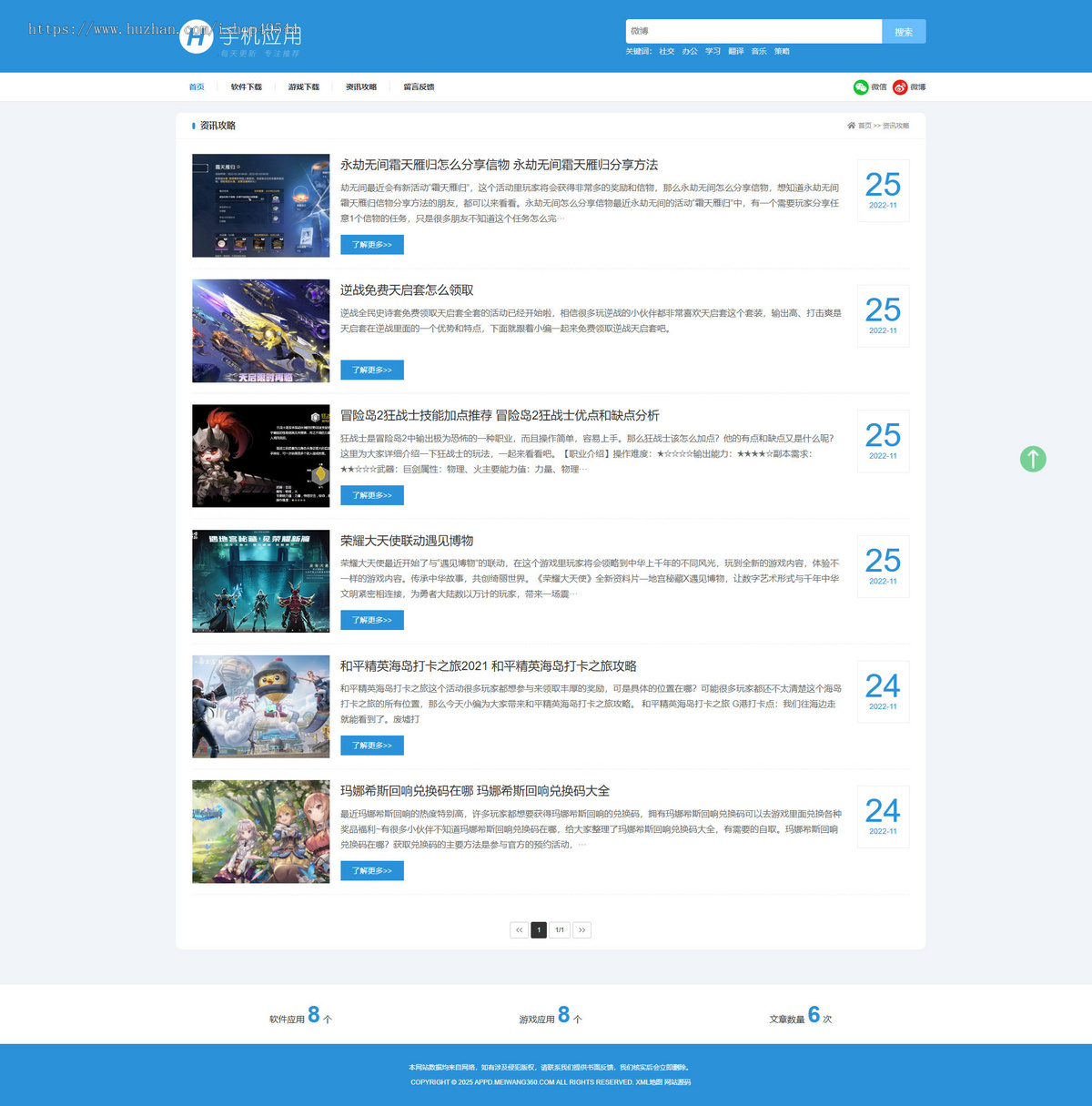The image size is (1092, 1106).
Task: Select the 策略 keyword link
Action: [782, 52]
